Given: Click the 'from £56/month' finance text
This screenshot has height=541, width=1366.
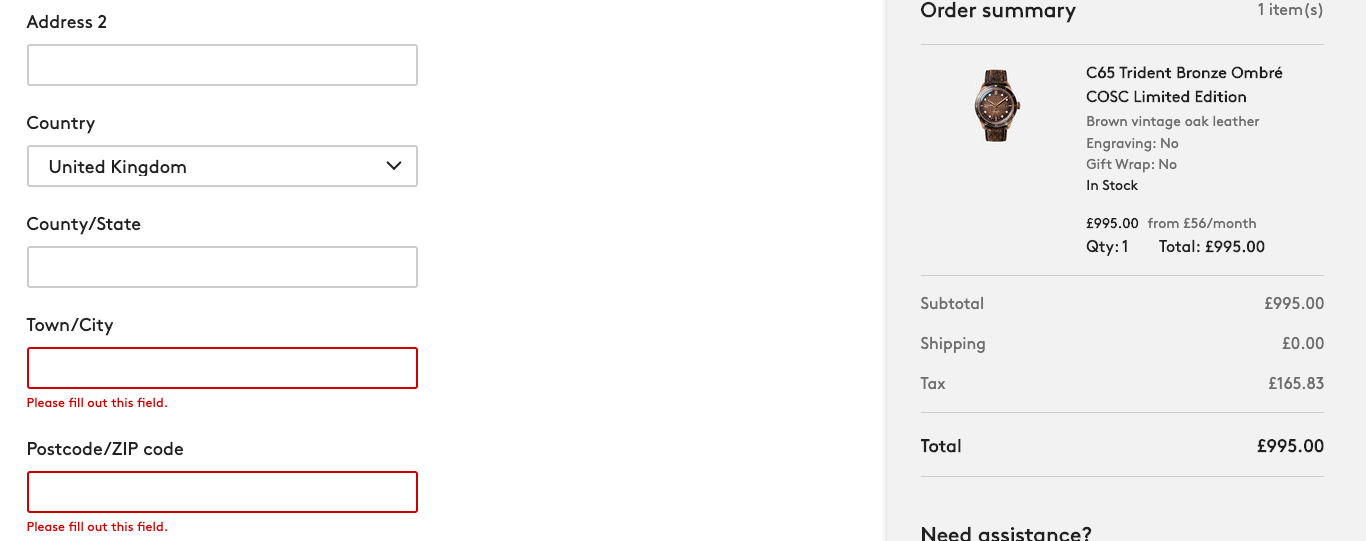Looking at the screenshot, I should click(1202, 223).
